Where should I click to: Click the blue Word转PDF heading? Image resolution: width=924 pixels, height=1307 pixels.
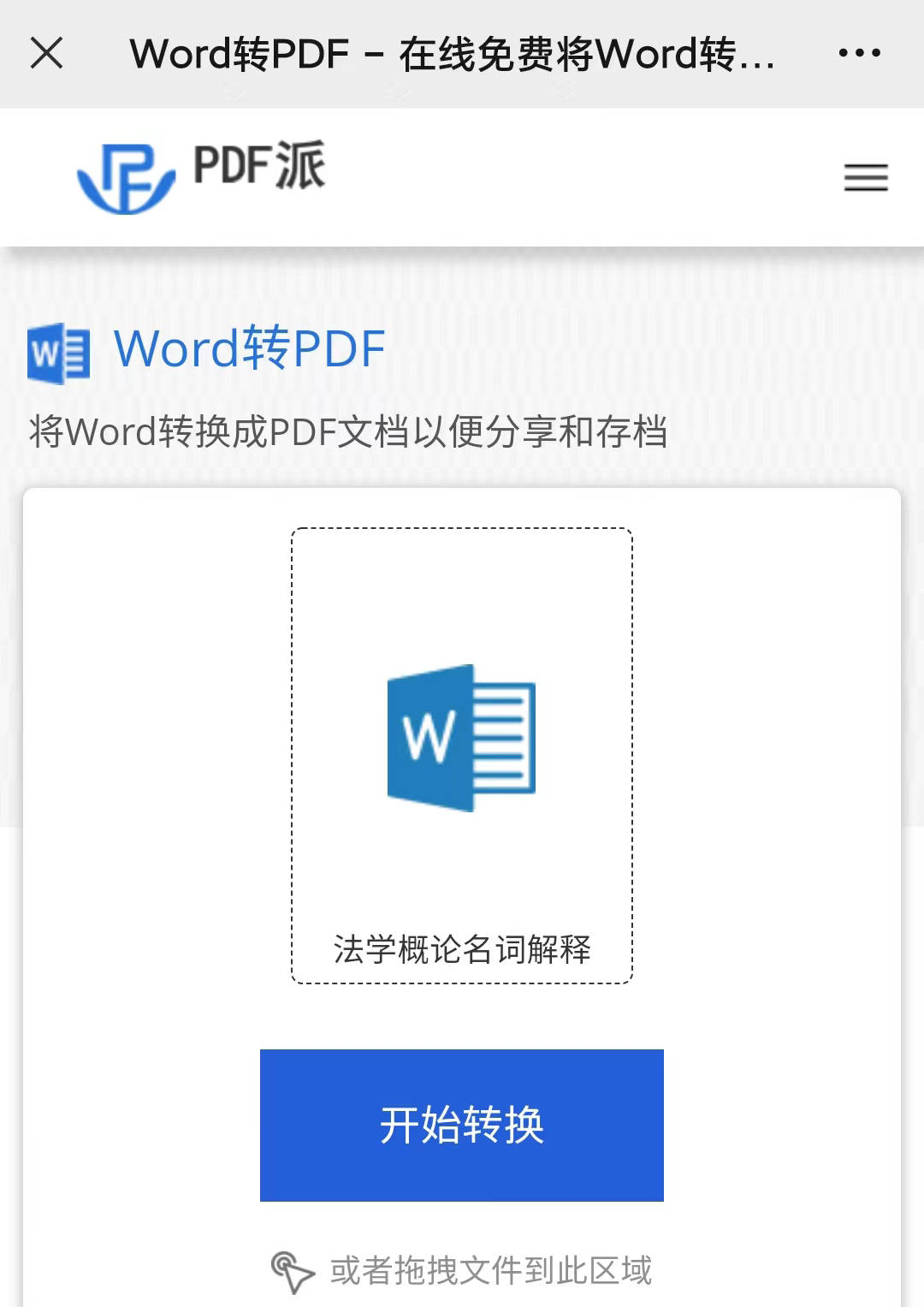pyautogui.click(x=249, y=349)
